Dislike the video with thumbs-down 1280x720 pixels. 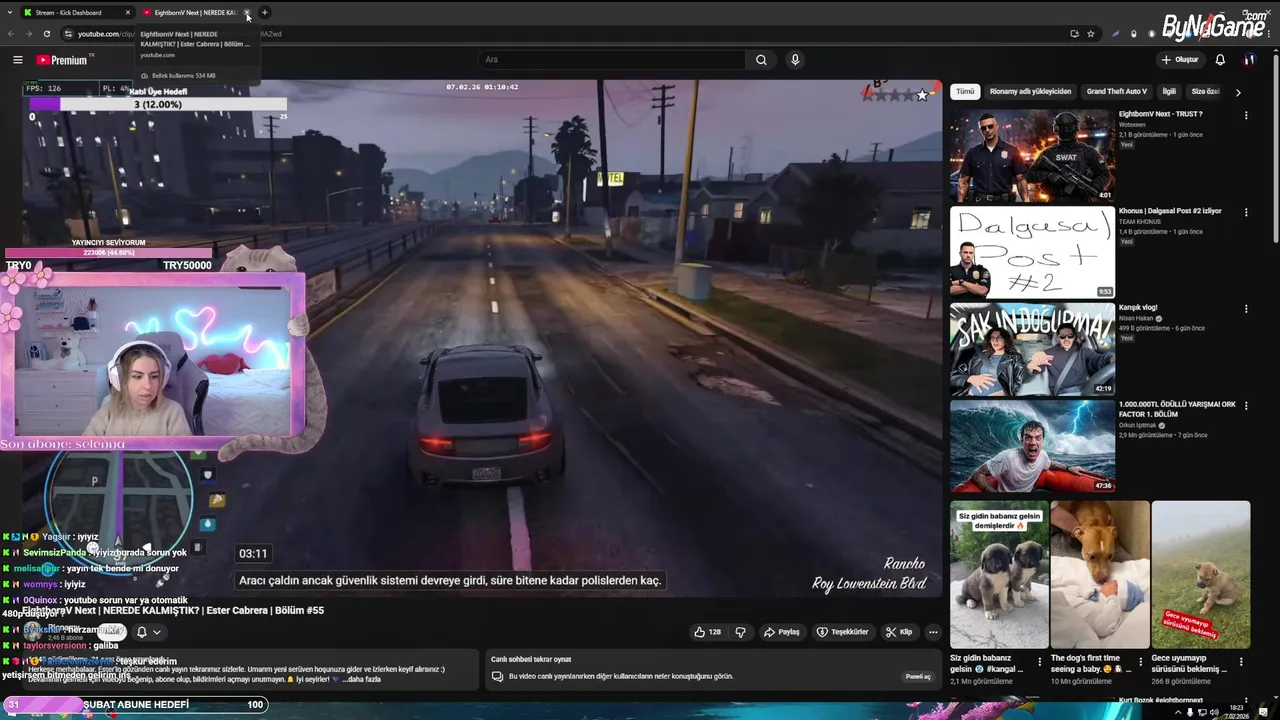point(740,632)
